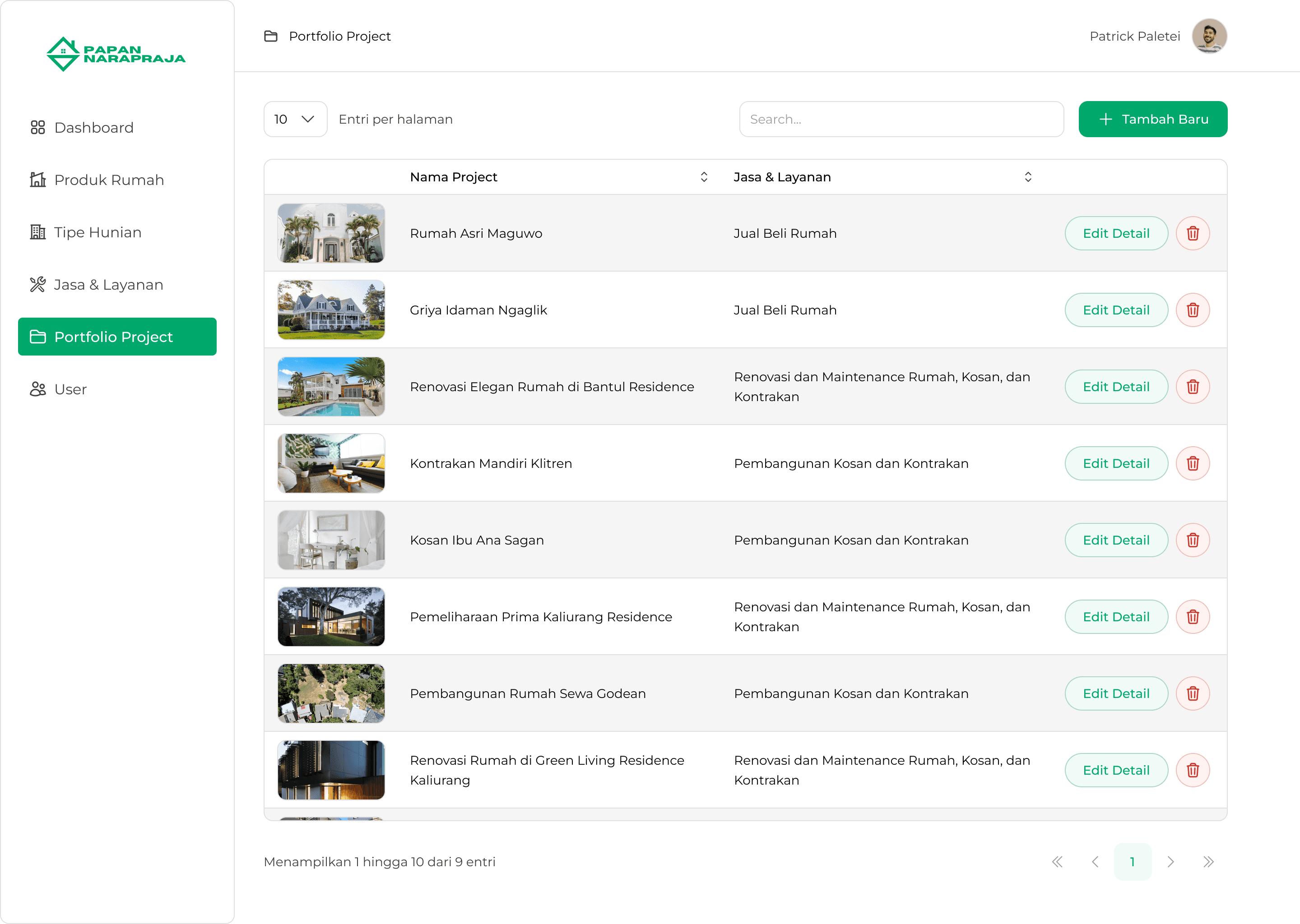Click next page arrow in pagination
1300x924 pixels.
click(1170, 861)
